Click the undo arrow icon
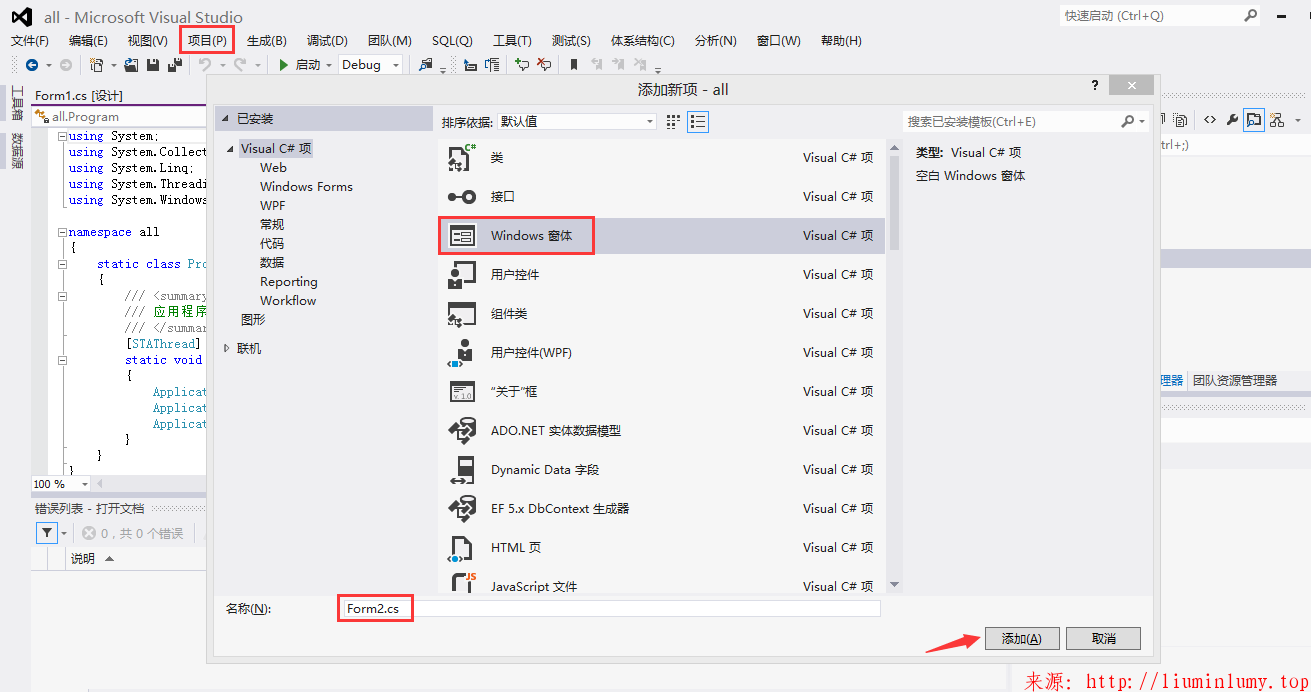The height and width of the screenshot is (692, 1311). (205, 65)
